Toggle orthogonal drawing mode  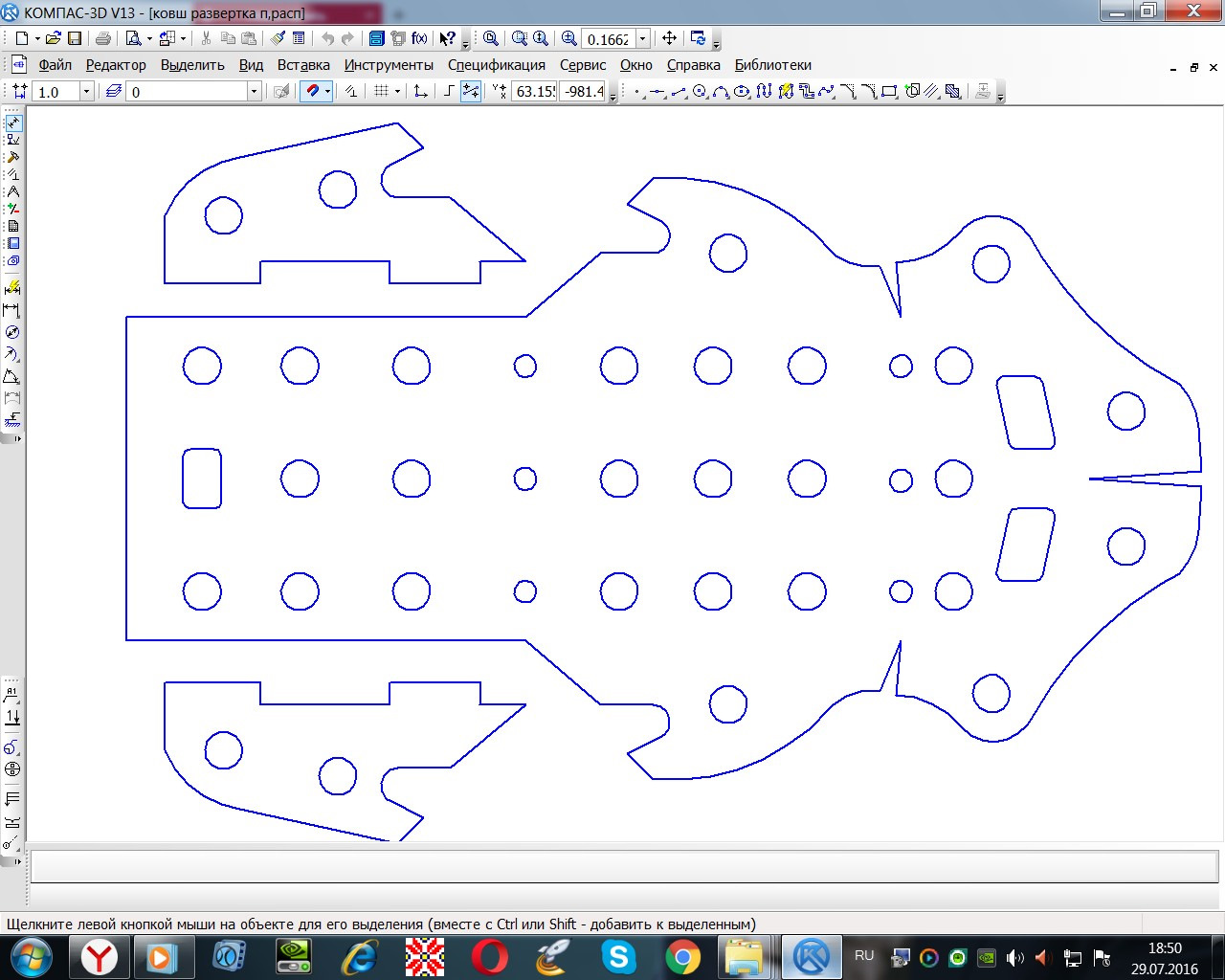pyautogui.click(x=448, y=92)
